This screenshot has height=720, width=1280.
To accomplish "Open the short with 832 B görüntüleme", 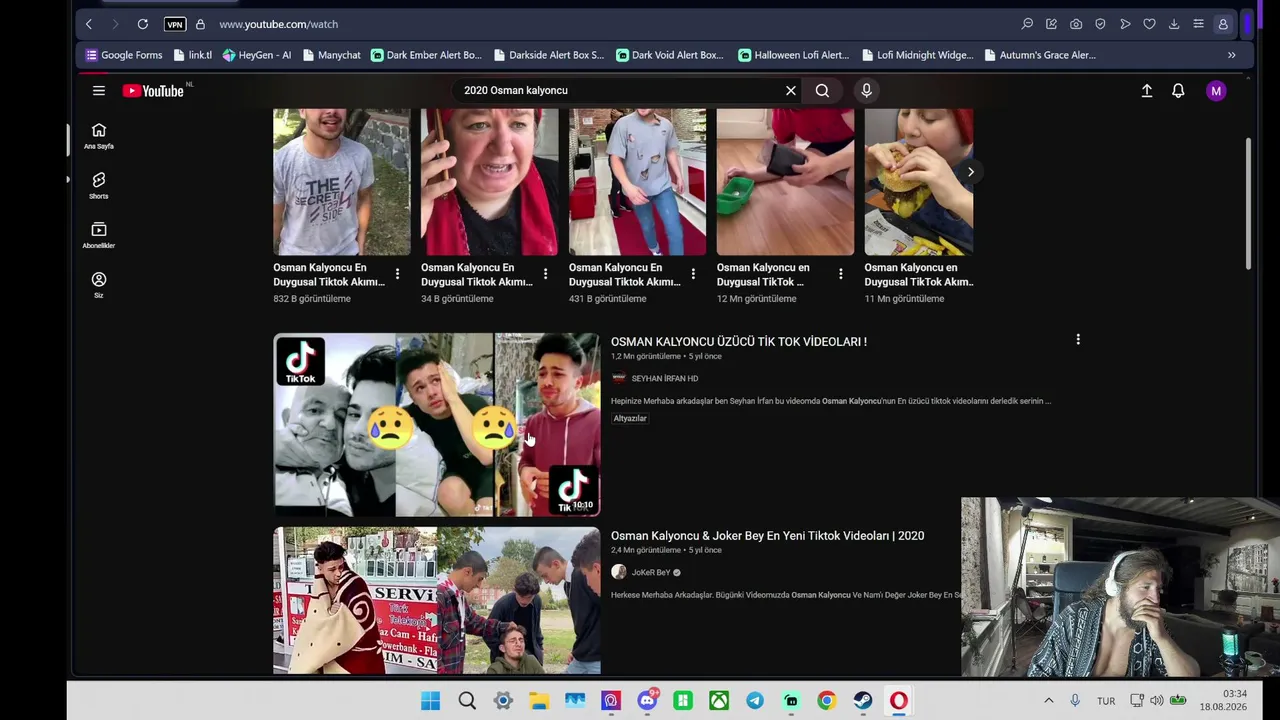I will coord(342,182).
